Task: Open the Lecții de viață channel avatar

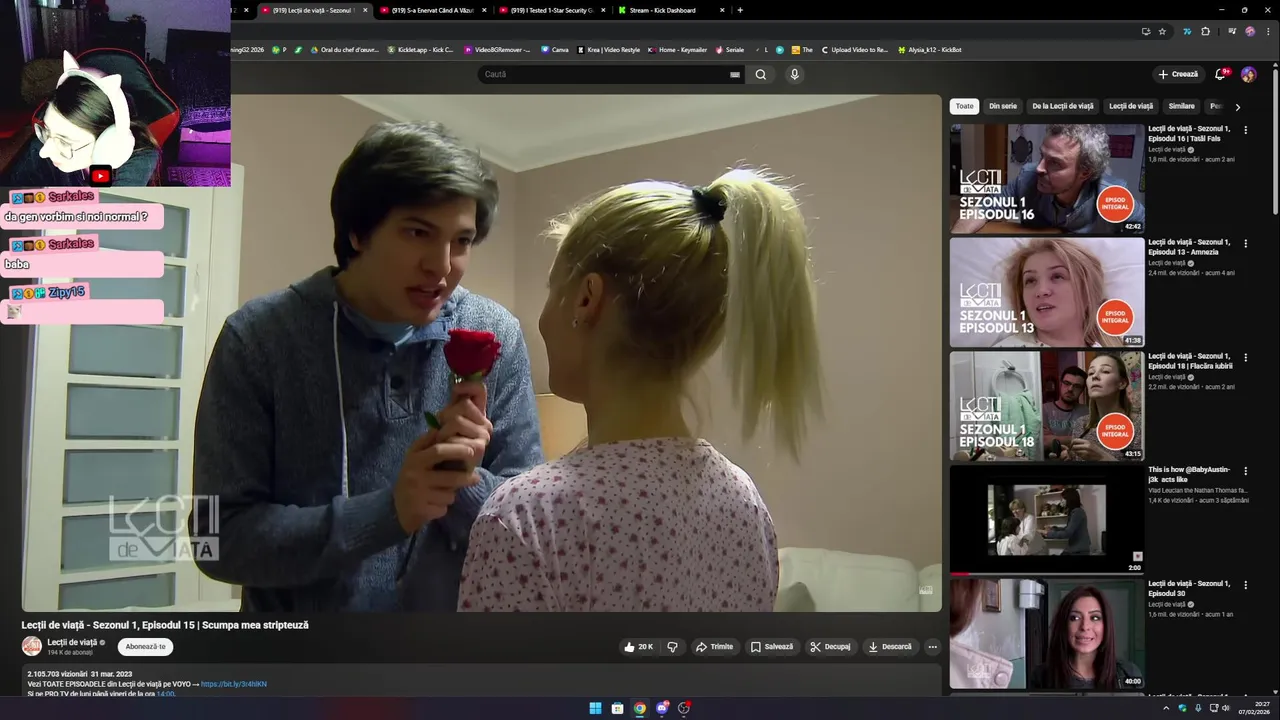Action: click(32, 646)
